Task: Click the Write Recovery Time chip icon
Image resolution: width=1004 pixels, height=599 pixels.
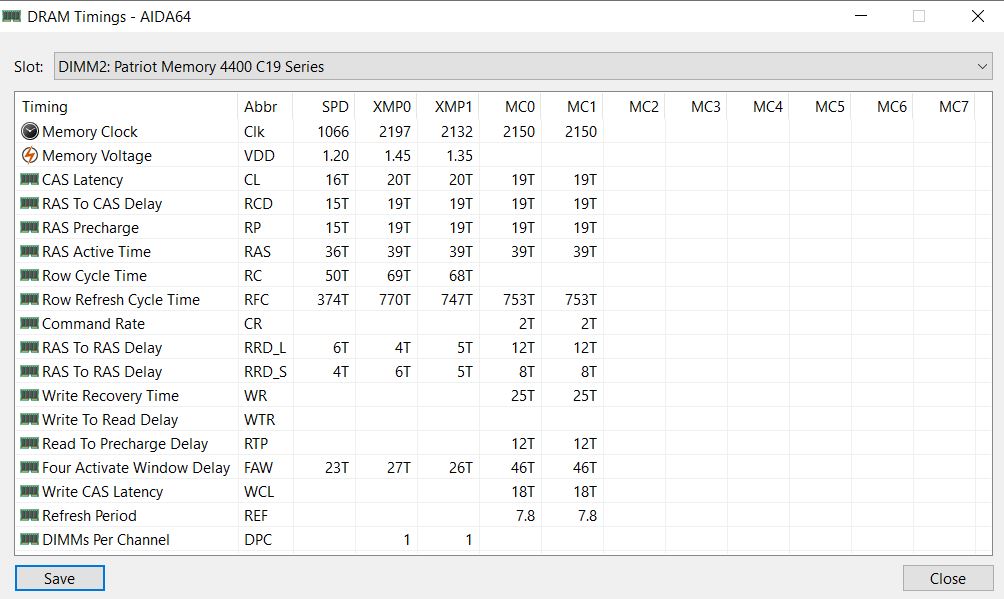Action: click(x=29, y=395)
